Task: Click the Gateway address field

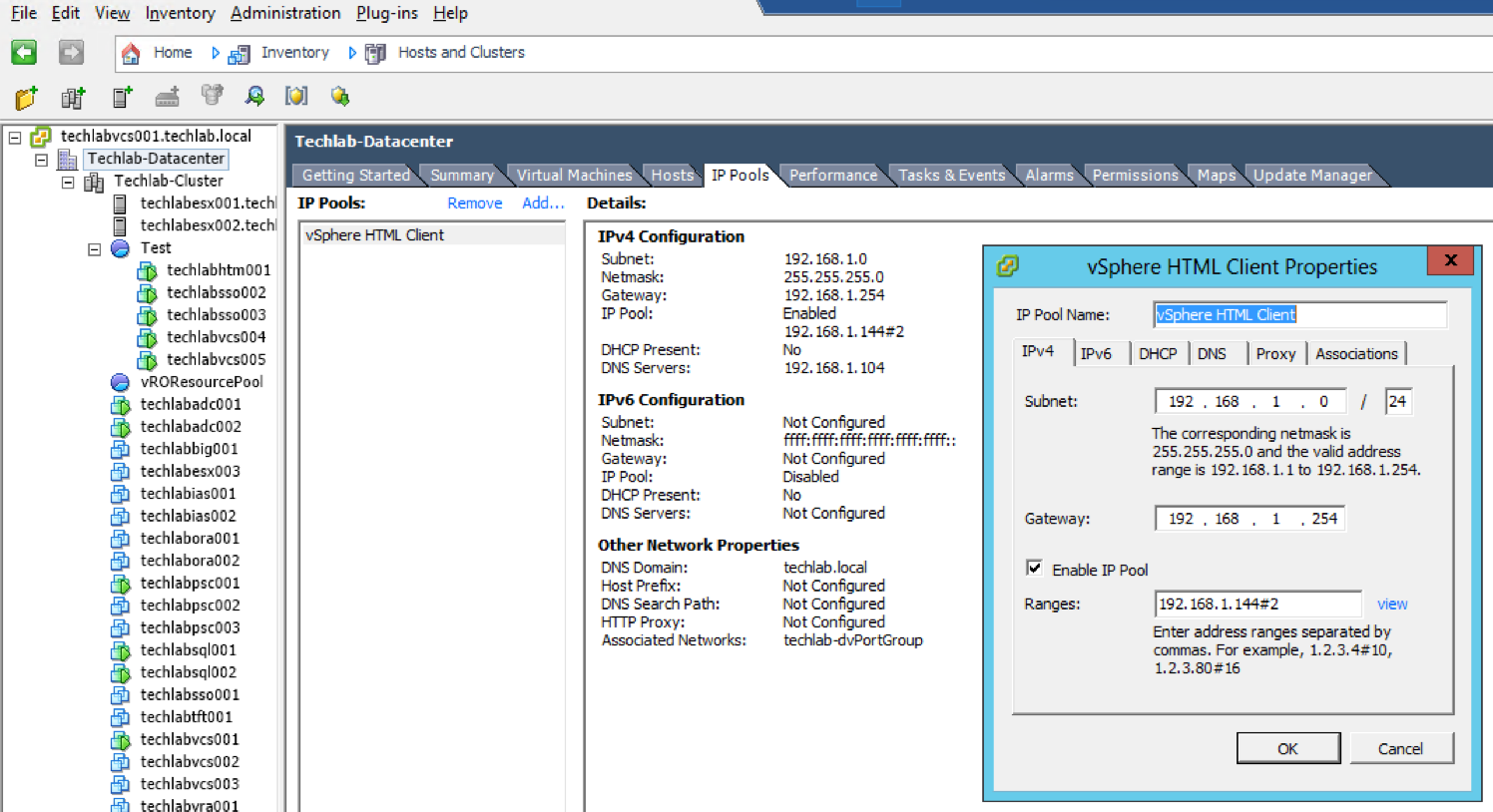Action: 1250,519
